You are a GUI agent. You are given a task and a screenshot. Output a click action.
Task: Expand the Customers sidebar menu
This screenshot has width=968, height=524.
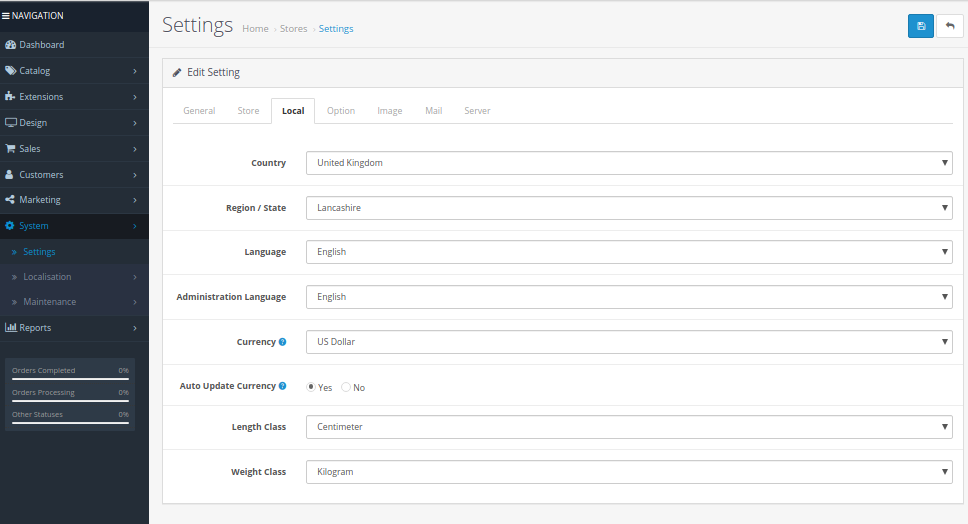pos(41,175)
